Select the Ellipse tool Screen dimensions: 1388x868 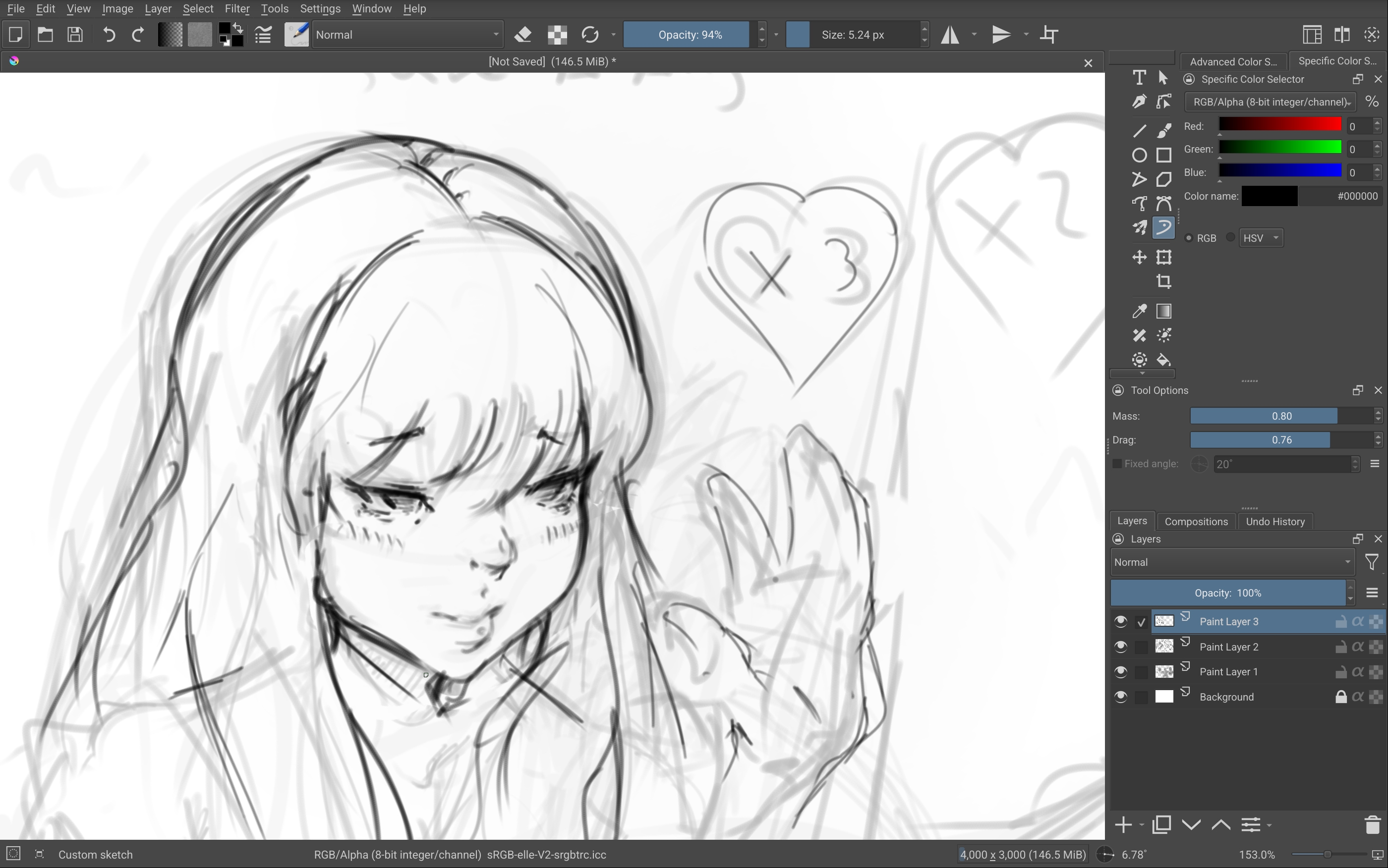[1139, 155]
